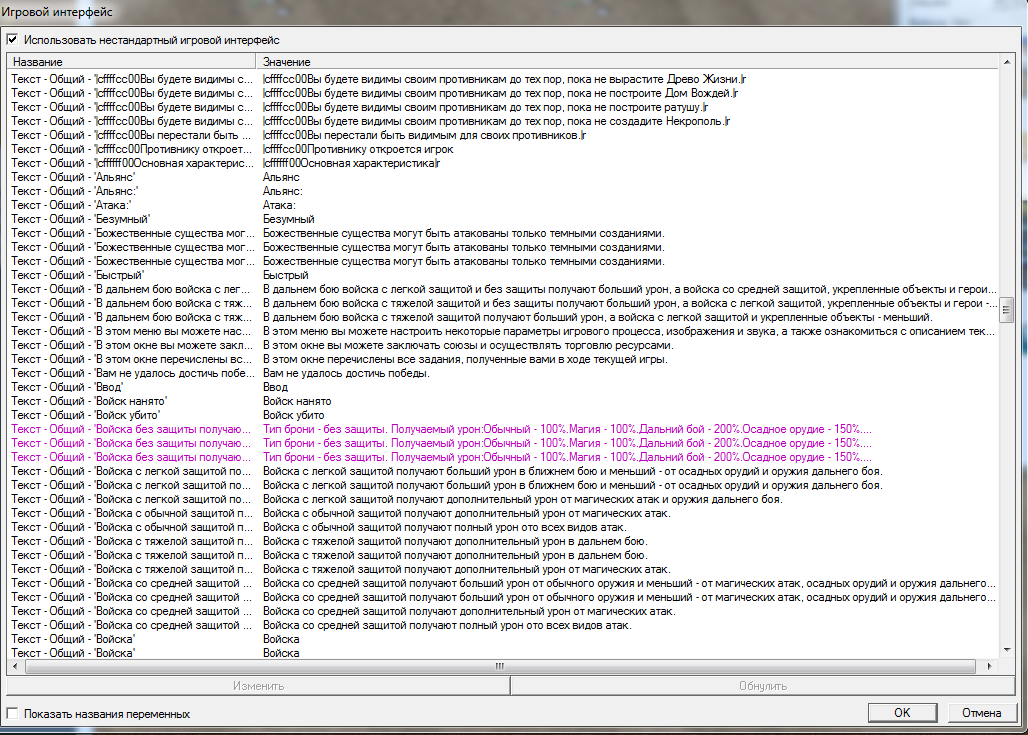The height and width of the screenshot is (735, 1028).
Task: Click the Обнулить button
Action: click(x=762, y=686)
